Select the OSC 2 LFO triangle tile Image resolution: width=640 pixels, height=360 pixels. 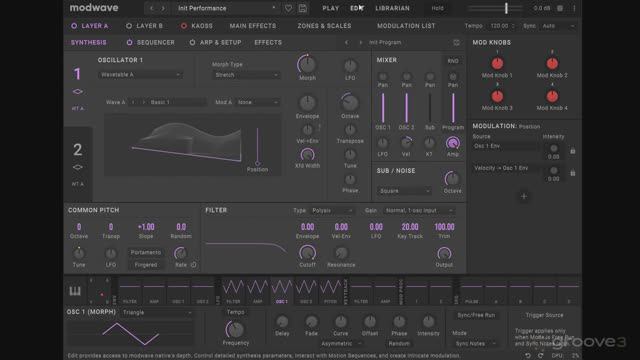(x=306, y=290)
